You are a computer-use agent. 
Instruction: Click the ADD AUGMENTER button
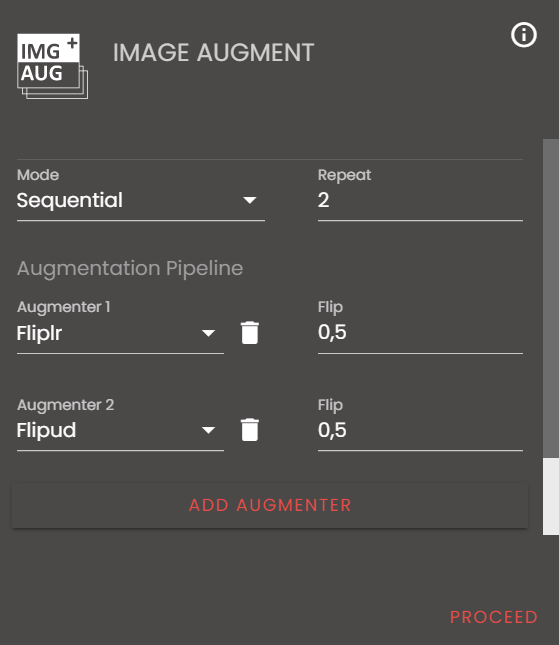(x=270, y=506)
